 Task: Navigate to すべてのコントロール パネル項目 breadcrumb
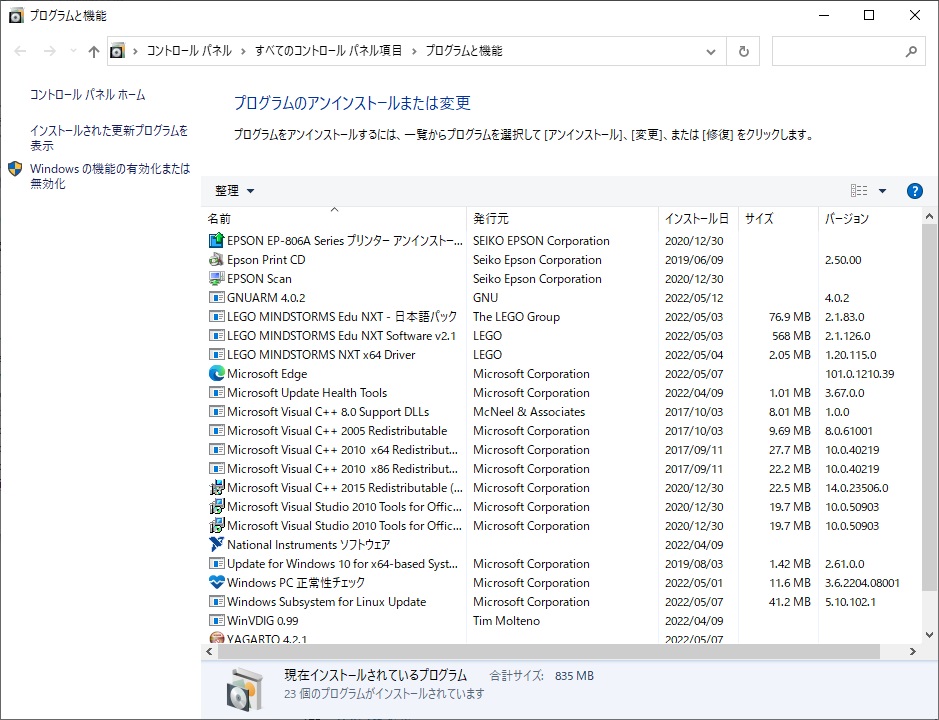pos(328,51)
